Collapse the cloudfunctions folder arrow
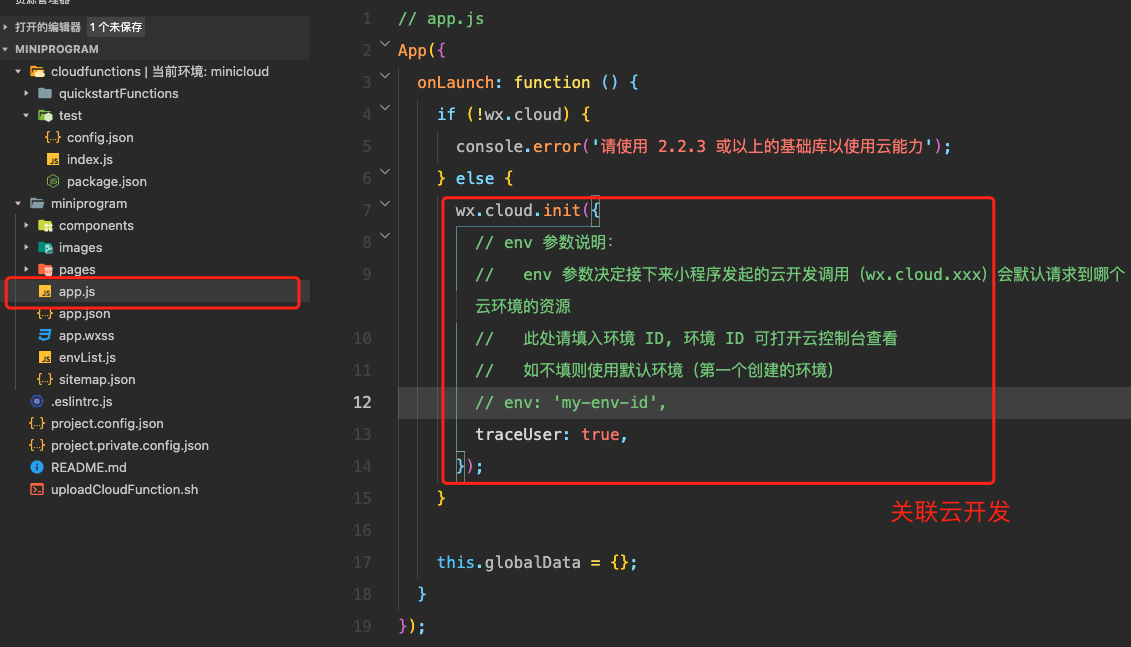 18,71
